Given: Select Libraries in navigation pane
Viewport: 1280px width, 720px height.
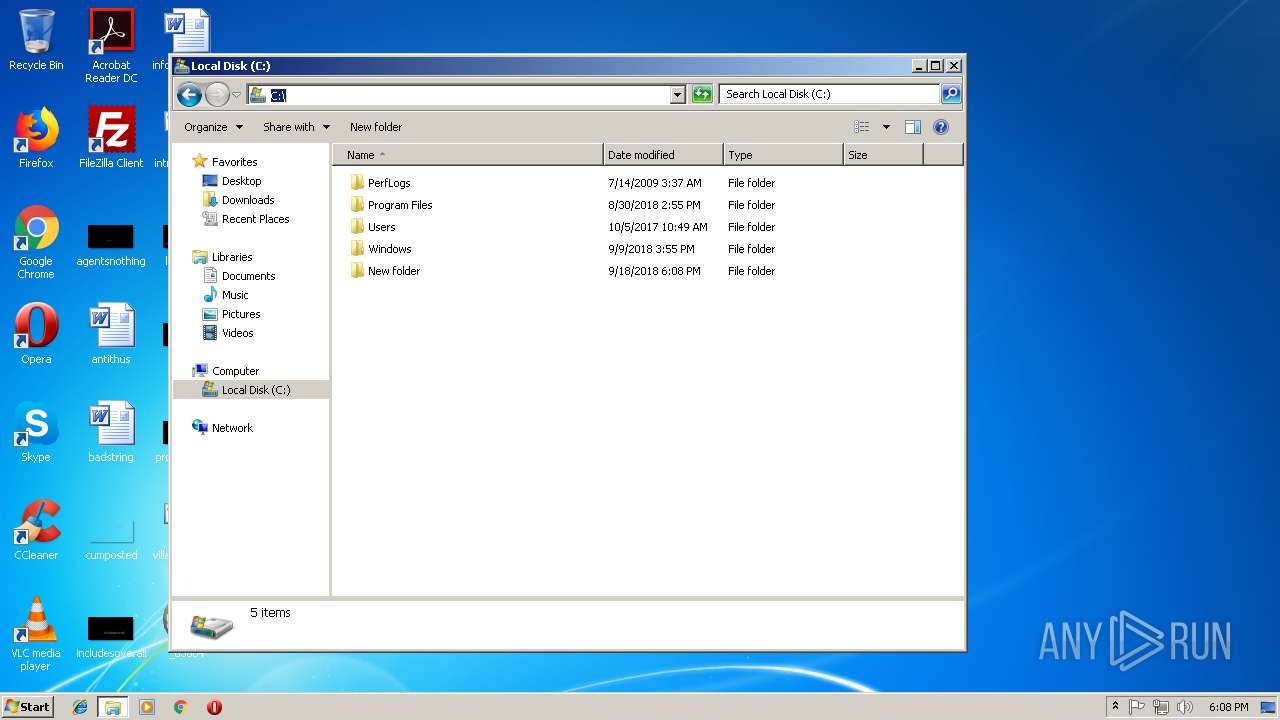Looking at the screenshot, I should pos(222,257).
